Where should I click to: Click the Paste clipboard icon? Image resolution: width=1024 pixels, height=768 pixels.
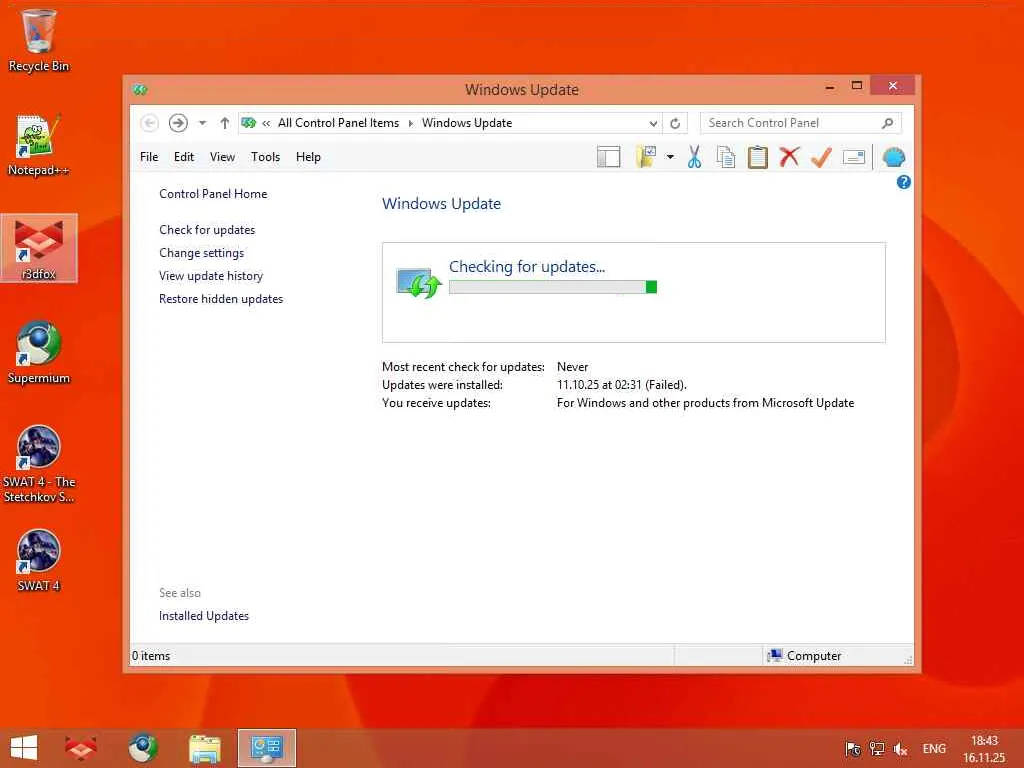[758, 157]
